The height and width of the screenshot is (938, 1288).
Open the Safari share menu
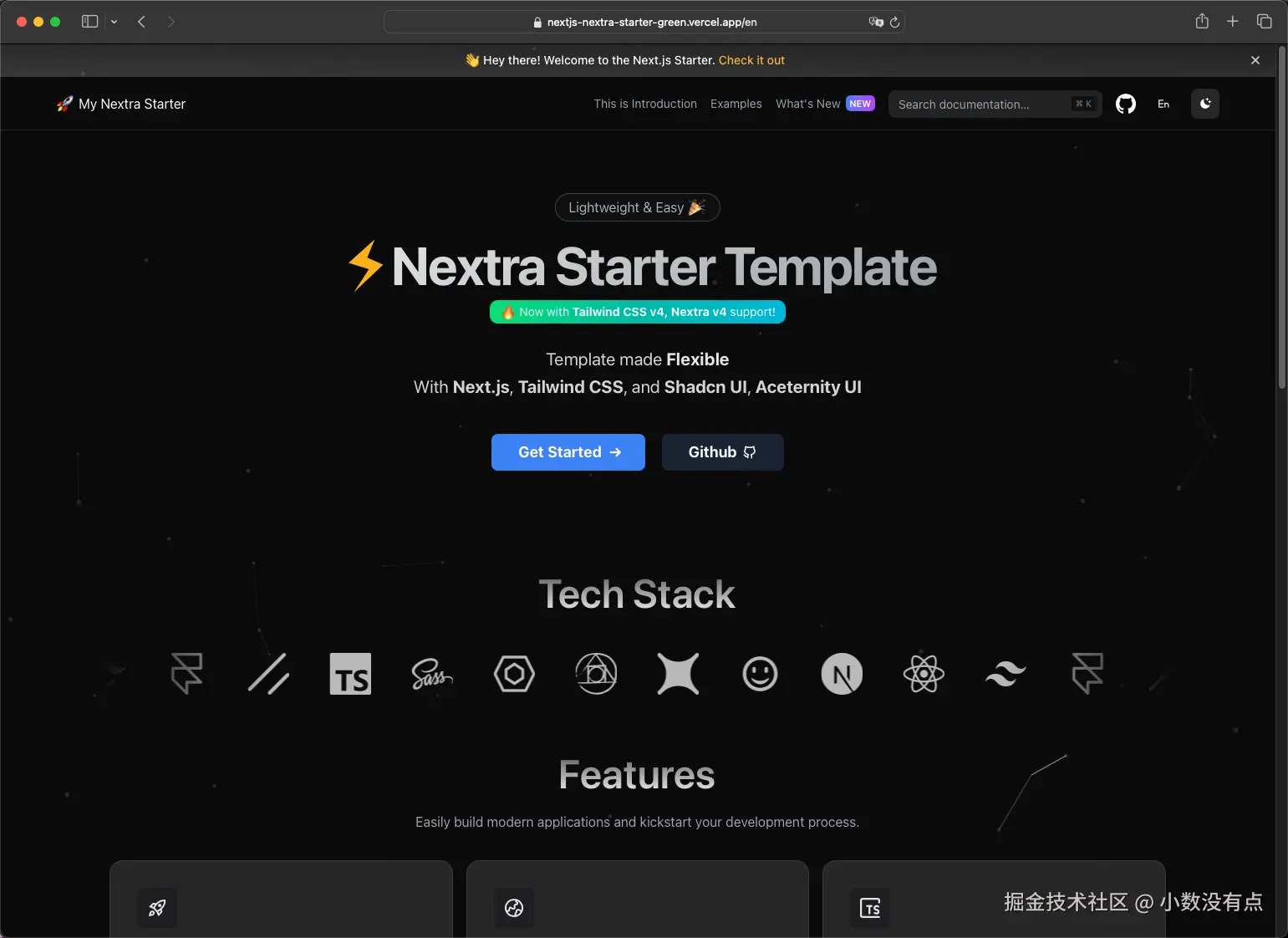[1202, 21]
